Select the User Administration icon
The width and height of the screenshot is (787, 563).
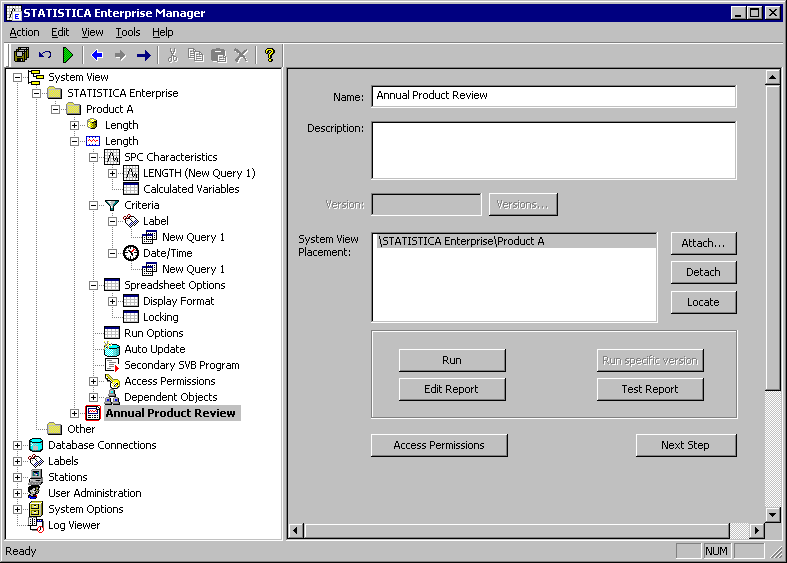coord(36,493)
